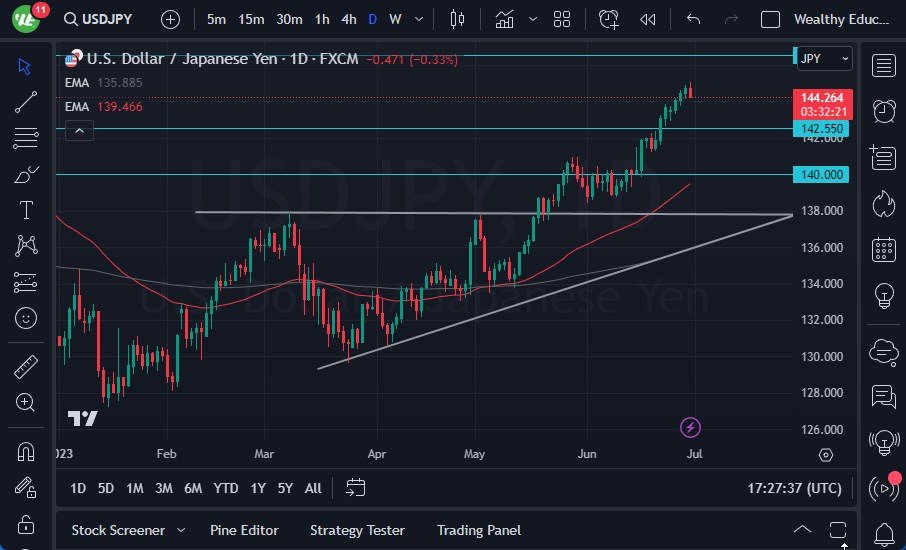Toggle Magnet mode on
This screenshot has height=550, width=906.
pyautogui.click(x=26, y=451)
